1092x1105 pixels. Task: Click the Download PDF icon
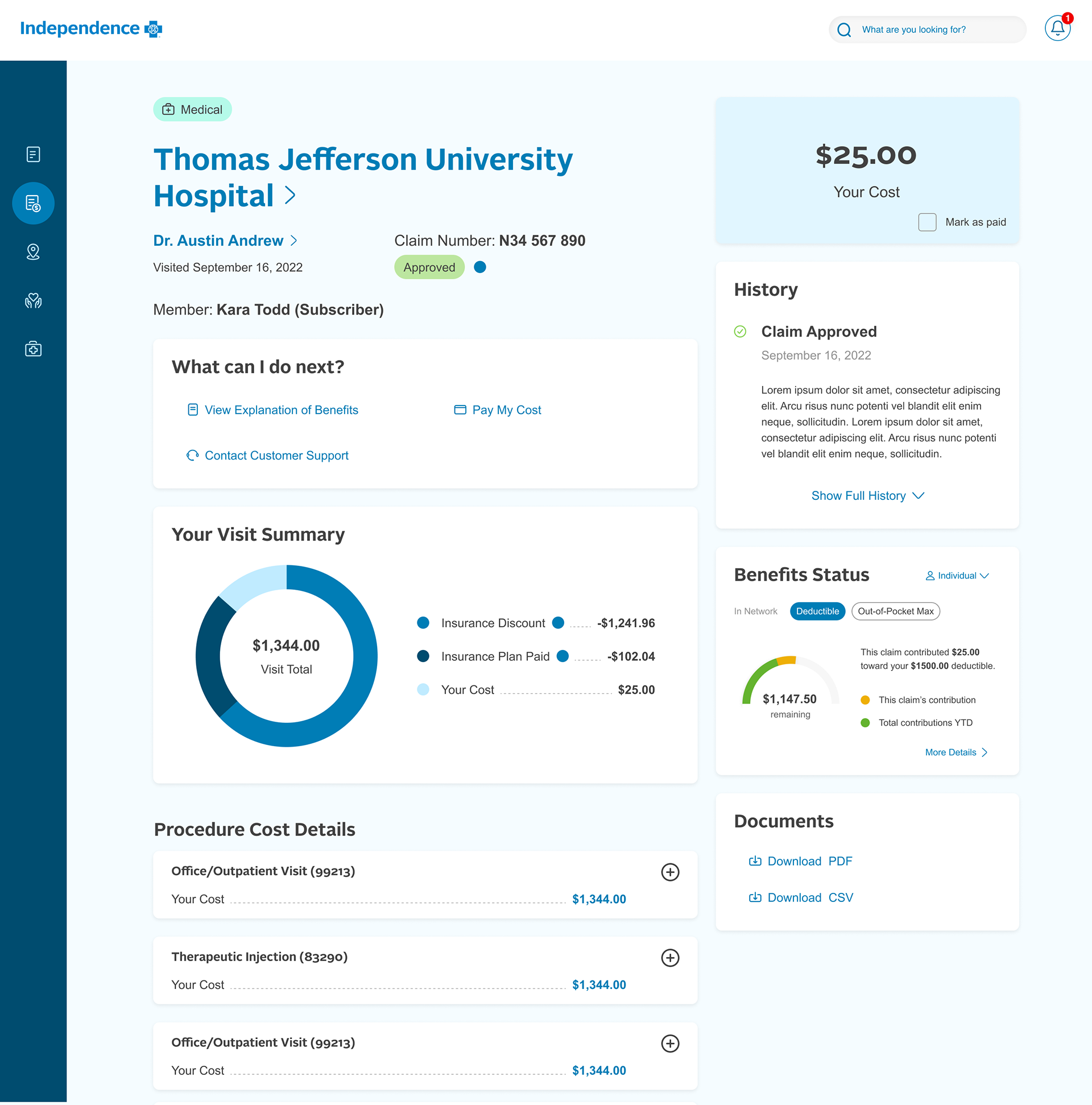click(755, 860)
